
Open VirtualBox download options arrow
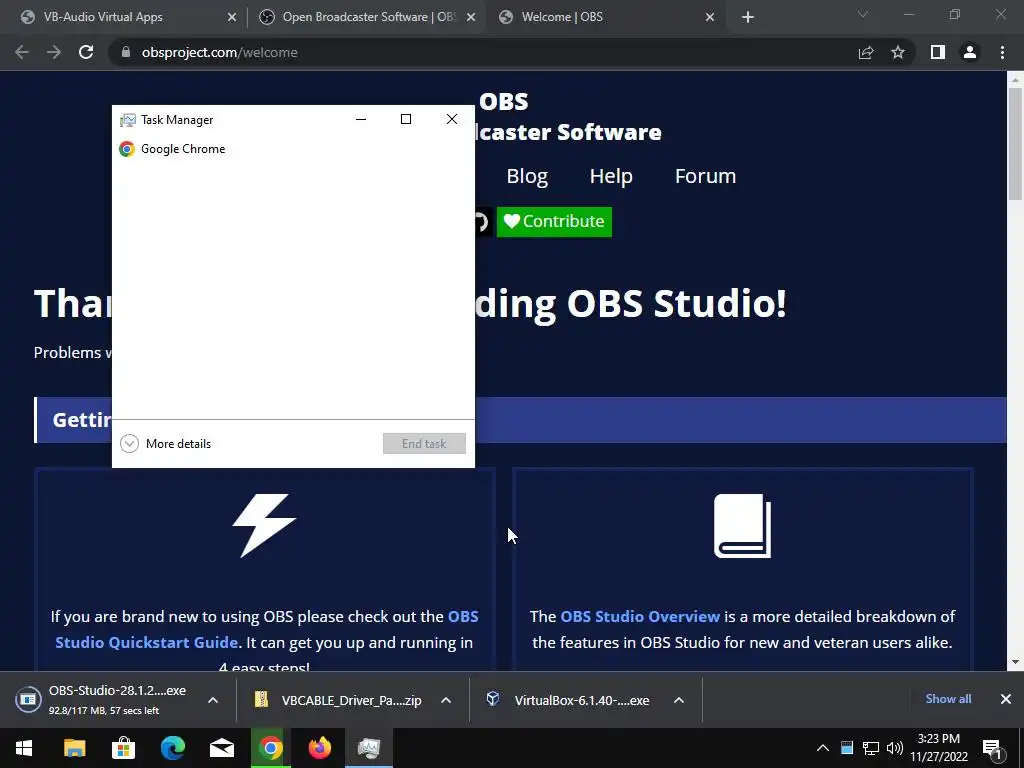click(x=679, y=700)
